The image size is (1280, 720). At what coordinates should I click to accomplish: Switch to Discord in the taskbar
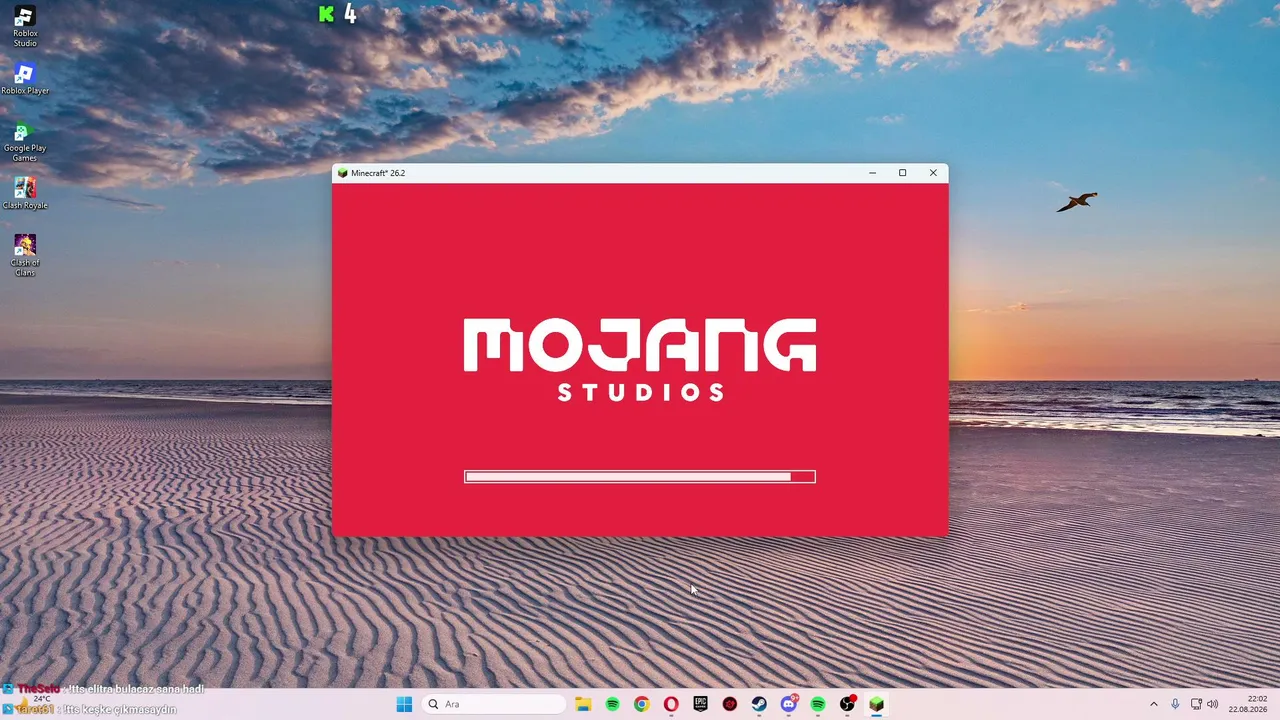(789, 704)
